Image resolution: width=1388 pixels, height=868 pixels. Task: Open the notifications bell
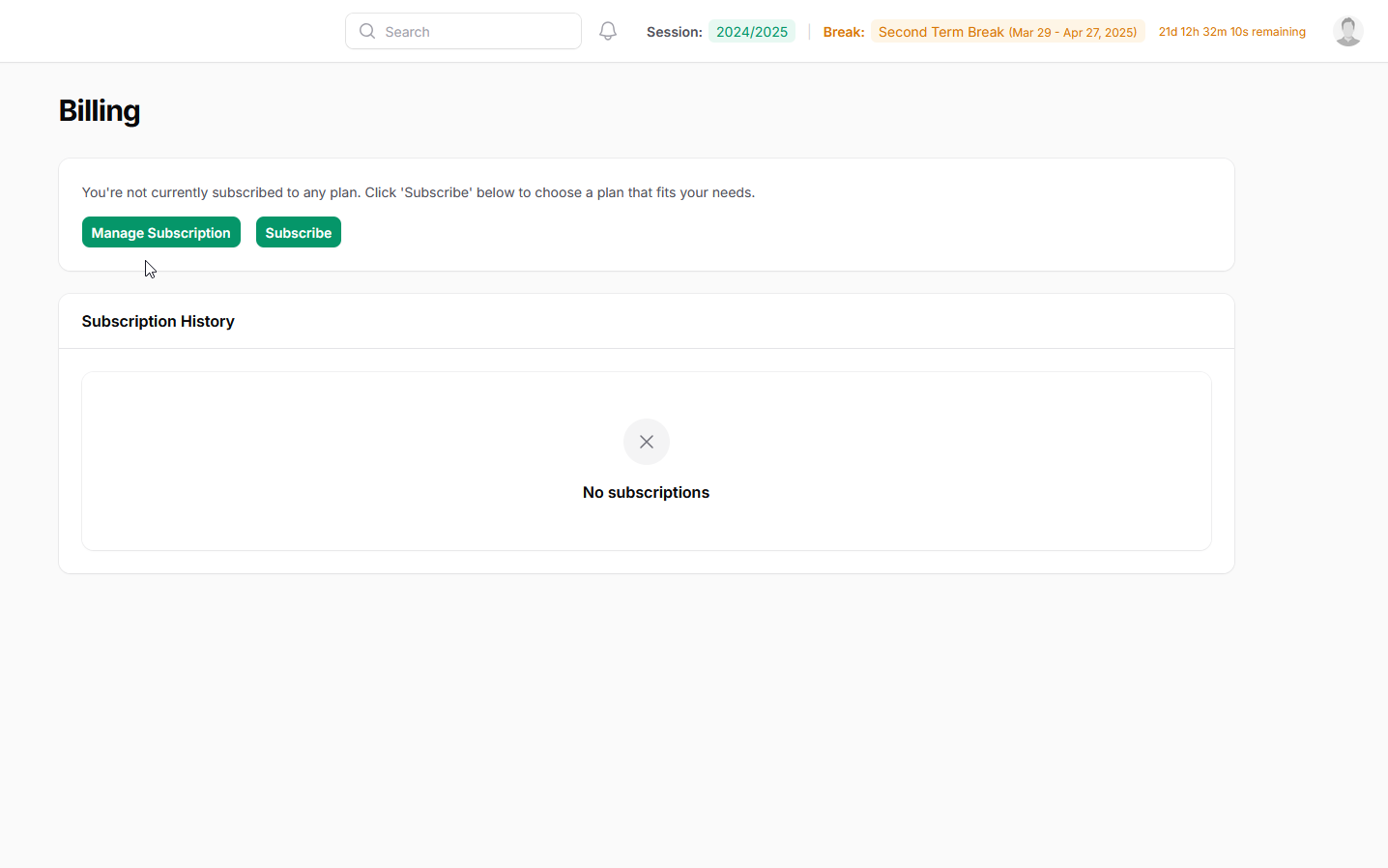tap(608, 31)
